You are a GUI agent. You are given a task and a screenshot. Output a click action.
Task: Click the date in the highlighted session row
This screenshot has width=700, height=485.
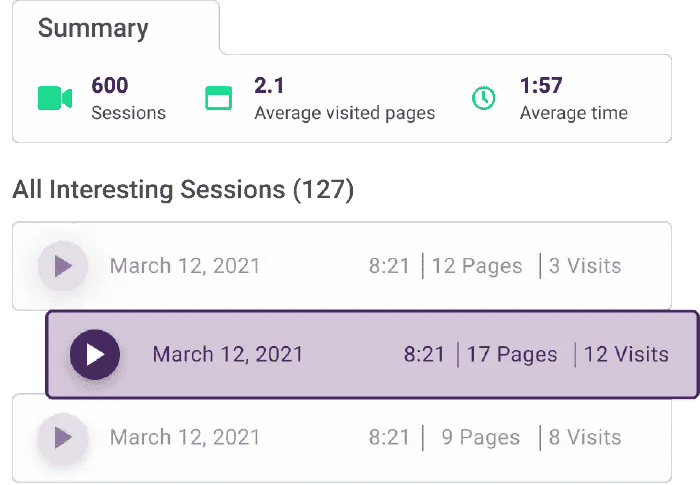pos(227,354)
